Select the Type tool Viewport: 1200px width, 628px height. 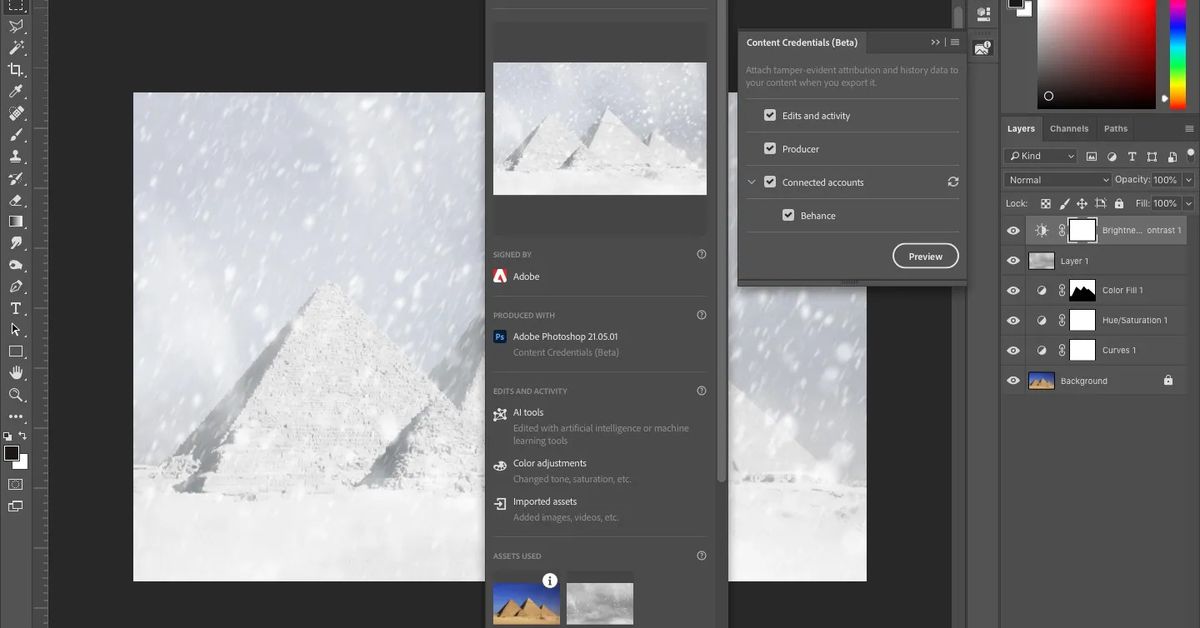16,308
